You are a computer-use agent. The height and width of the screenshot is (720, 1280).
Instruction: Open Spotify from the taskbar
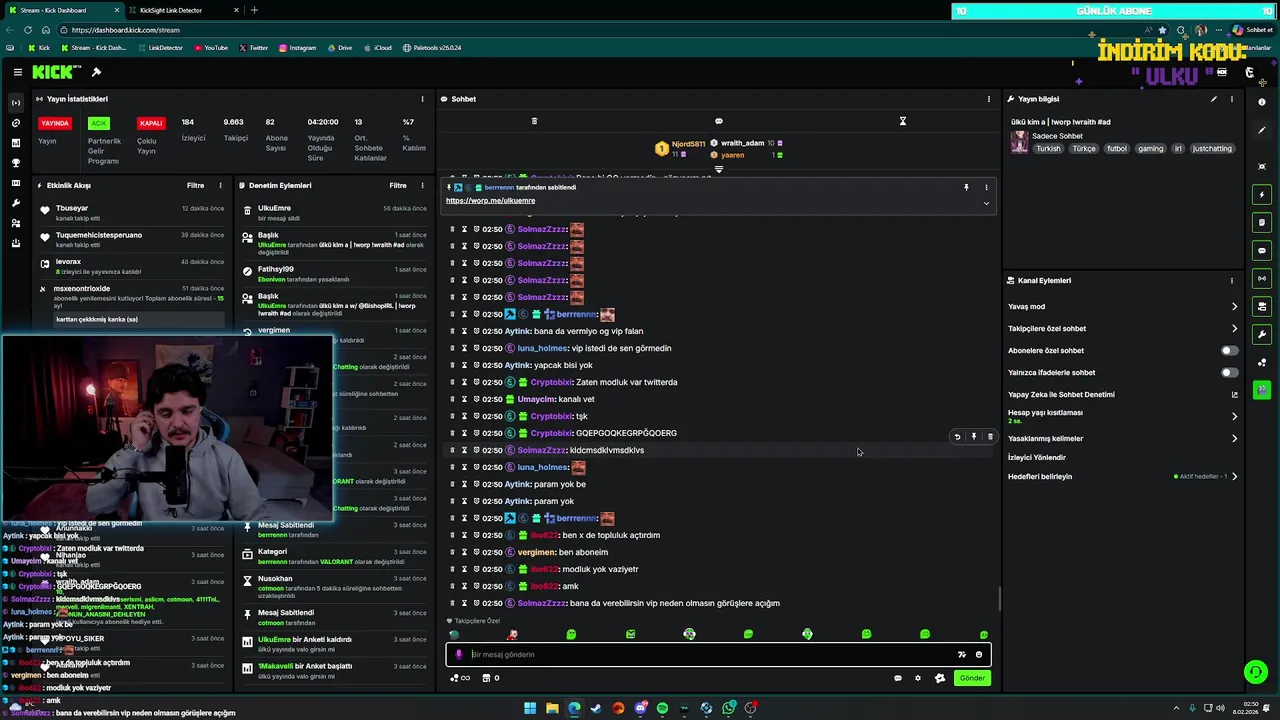(x=662, y=708)
